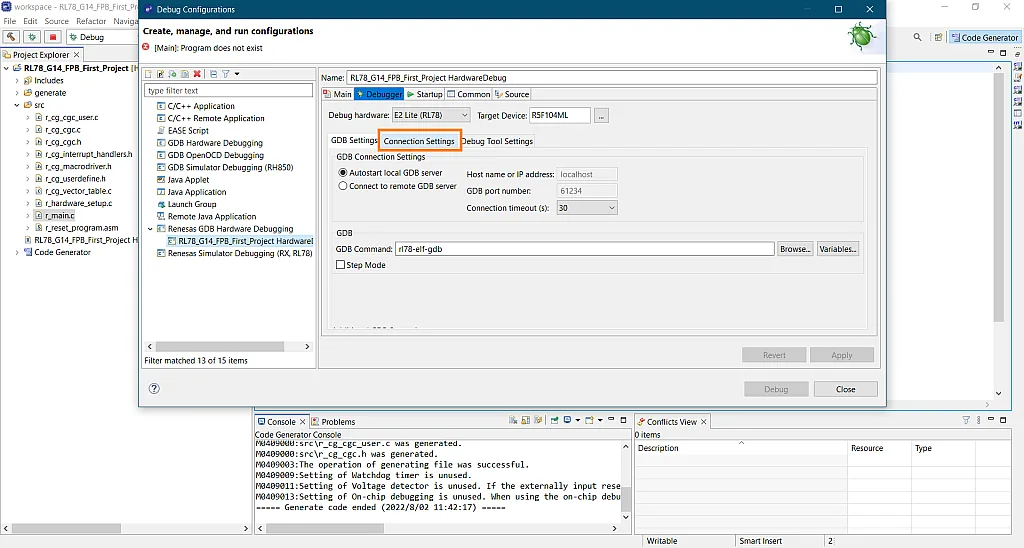This screenshot has width=1024, height=548.
Task: Open the Code Generator perspective button
Action: (985, 37)
